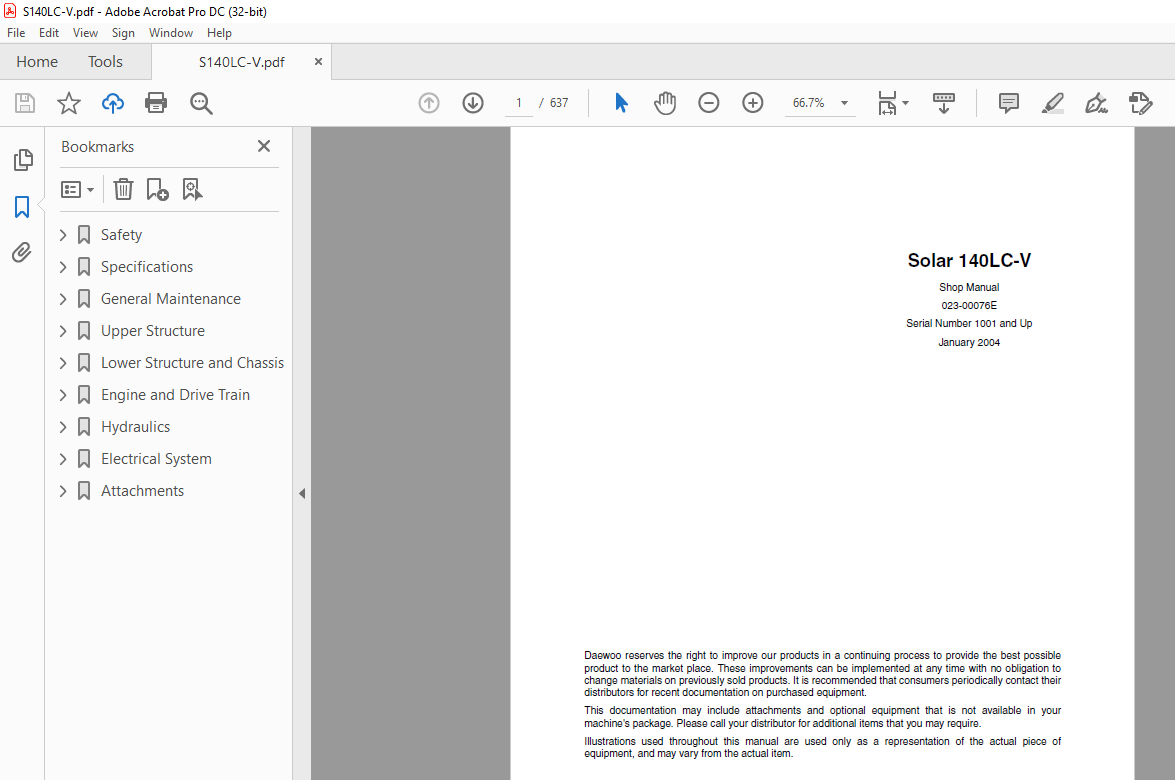
Task: Add the file to starred favorites
Action: [x=69, y=103]
